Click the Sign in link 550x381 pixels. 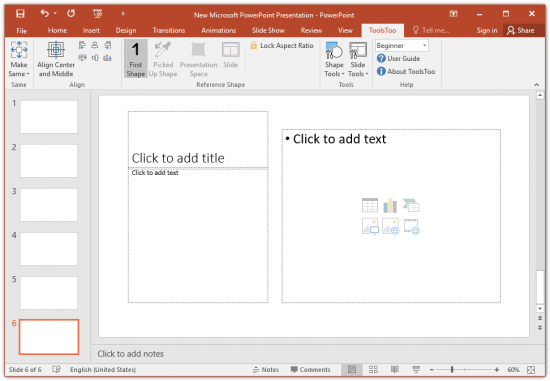pyautogui.click(x=487, y=31)
